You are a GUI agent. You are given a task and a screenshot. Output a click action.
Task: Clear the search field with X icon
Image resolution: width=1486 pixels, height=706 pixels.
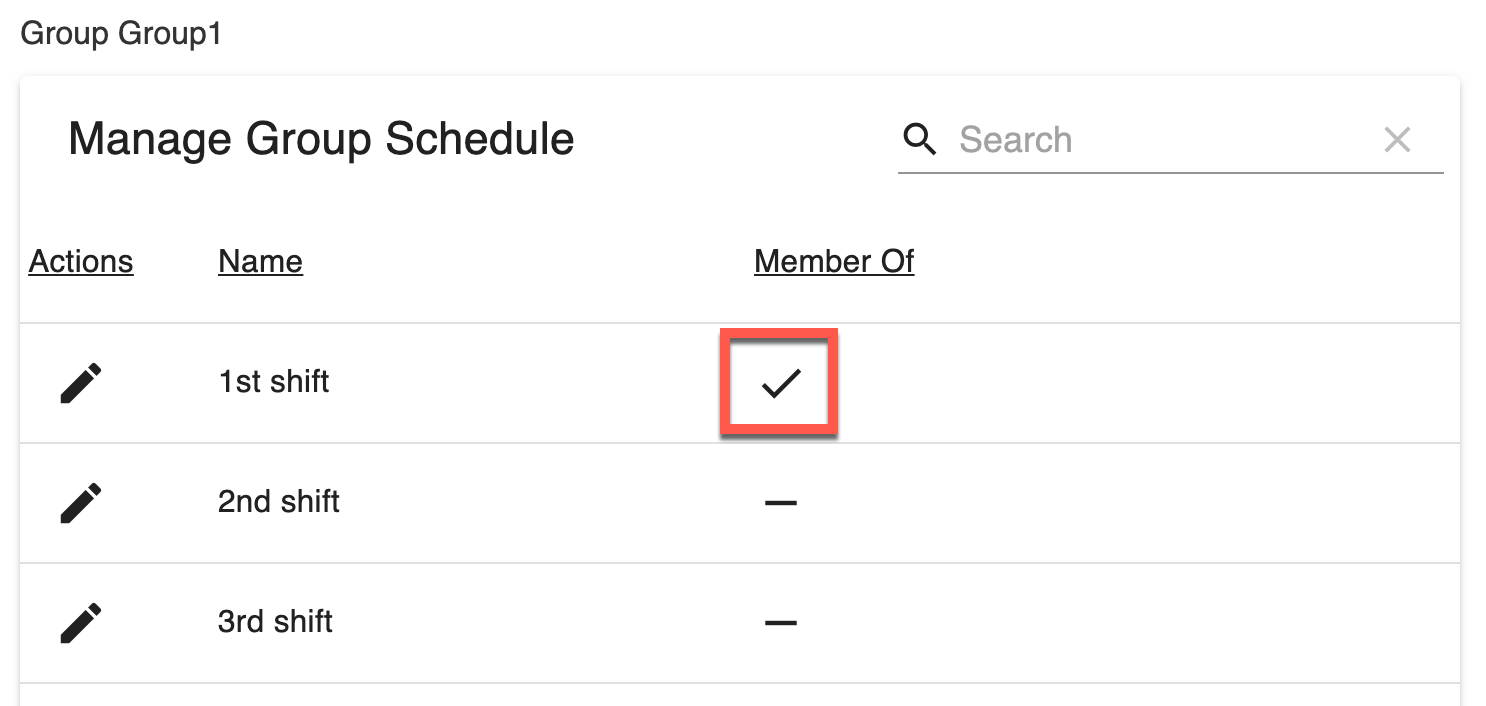[1397, 139]
